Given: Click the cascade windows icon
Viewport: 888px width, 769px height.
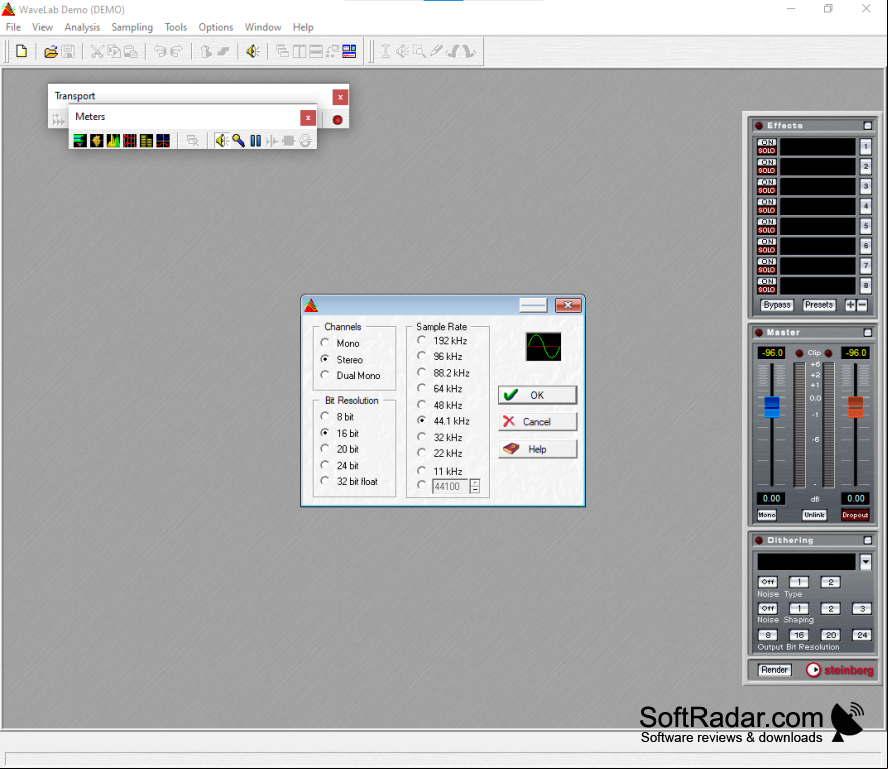Looking at the screenshot, I should pyautogui.click(x=282, y=52).
